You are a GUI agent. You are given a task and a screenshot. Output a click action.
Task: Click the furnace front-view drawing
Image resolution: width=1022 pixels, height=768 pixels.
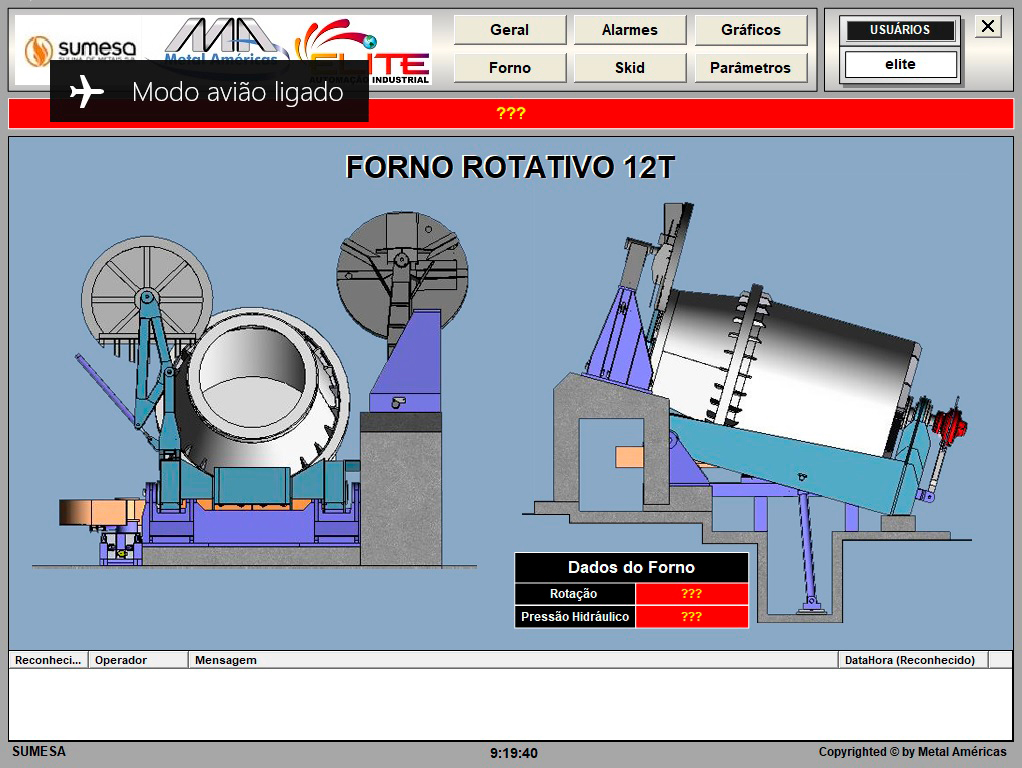254,390
